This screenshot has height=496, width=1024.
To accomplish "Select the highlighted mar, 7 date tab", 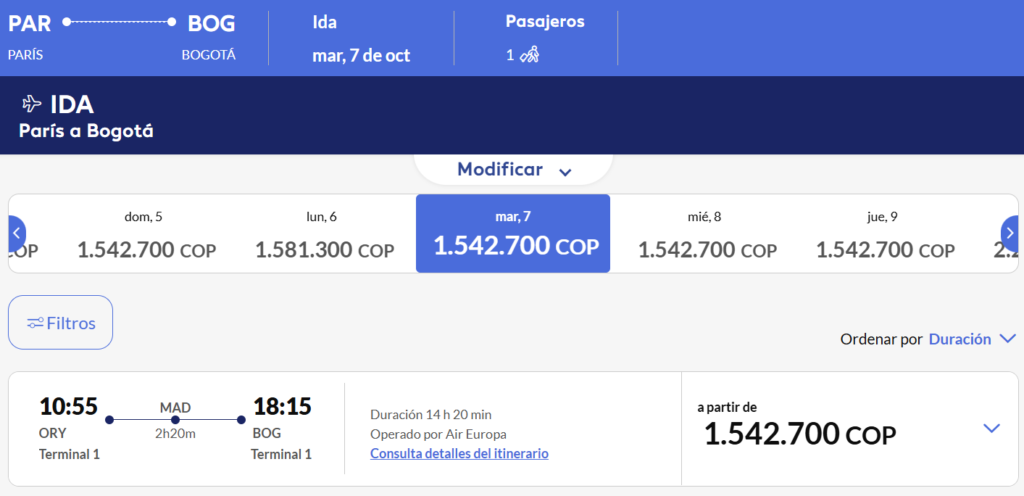I will tap(513, 234).
